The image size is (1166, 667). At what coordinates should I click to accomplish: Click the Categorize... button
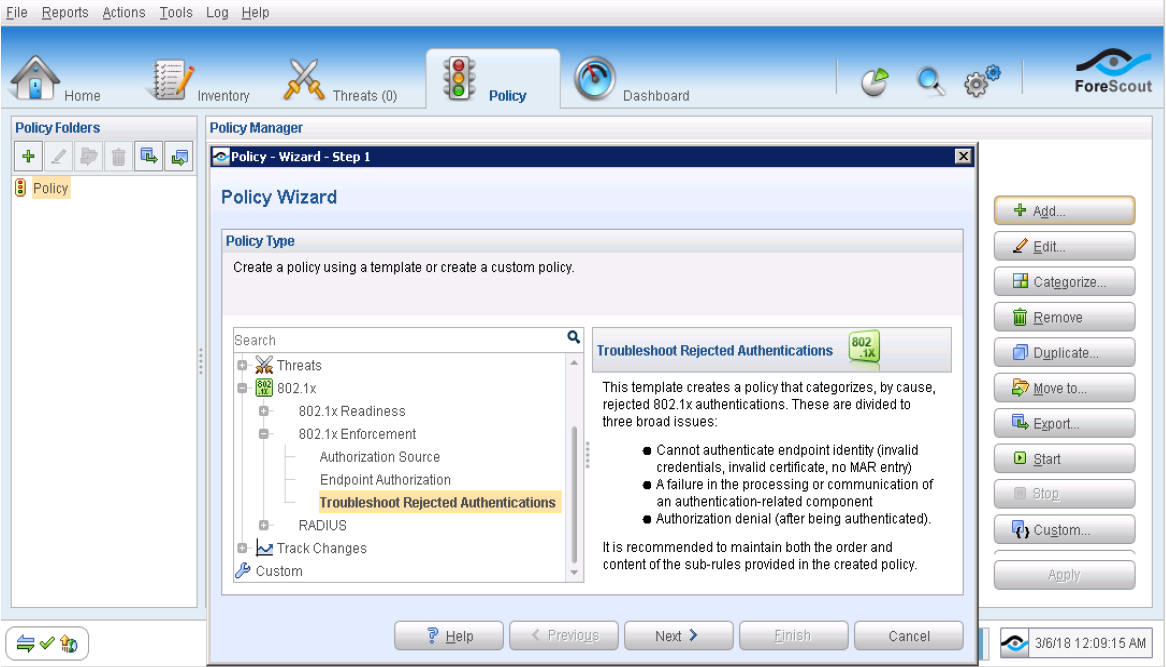[x=1064, y=282]
